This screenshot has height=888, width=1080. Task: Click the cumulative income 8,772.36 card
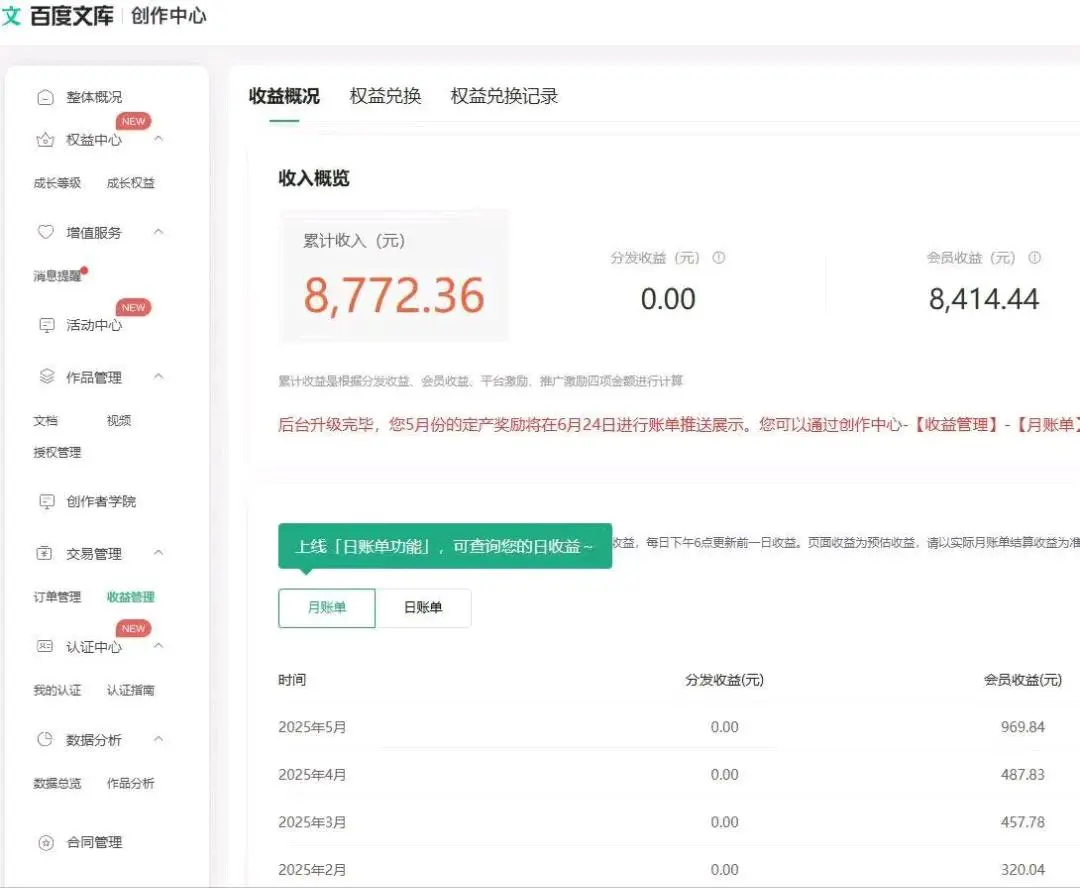coord(394,276)
